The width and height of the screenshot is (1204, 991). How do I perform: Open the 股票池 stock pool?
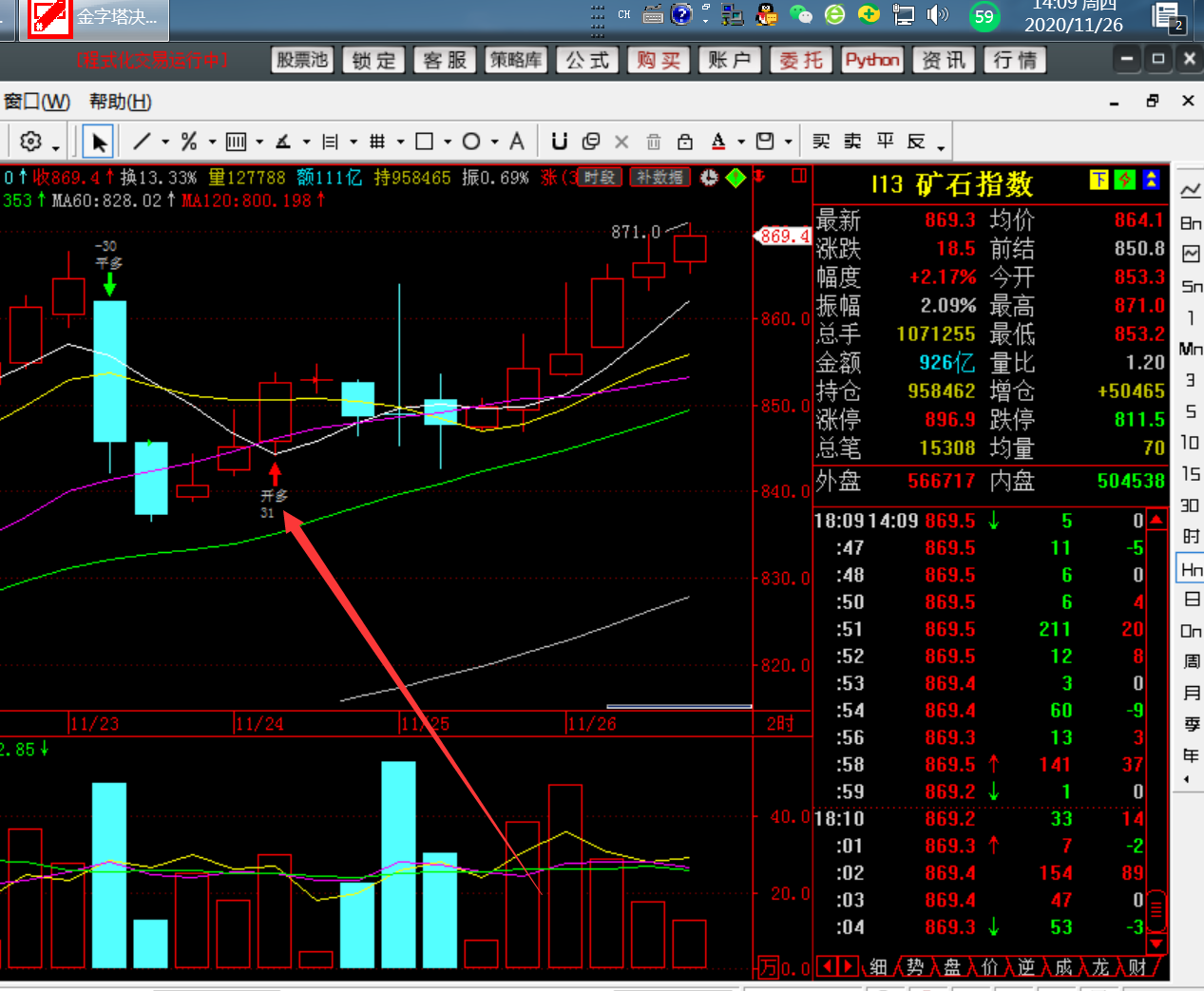click(x=302, y=60)
